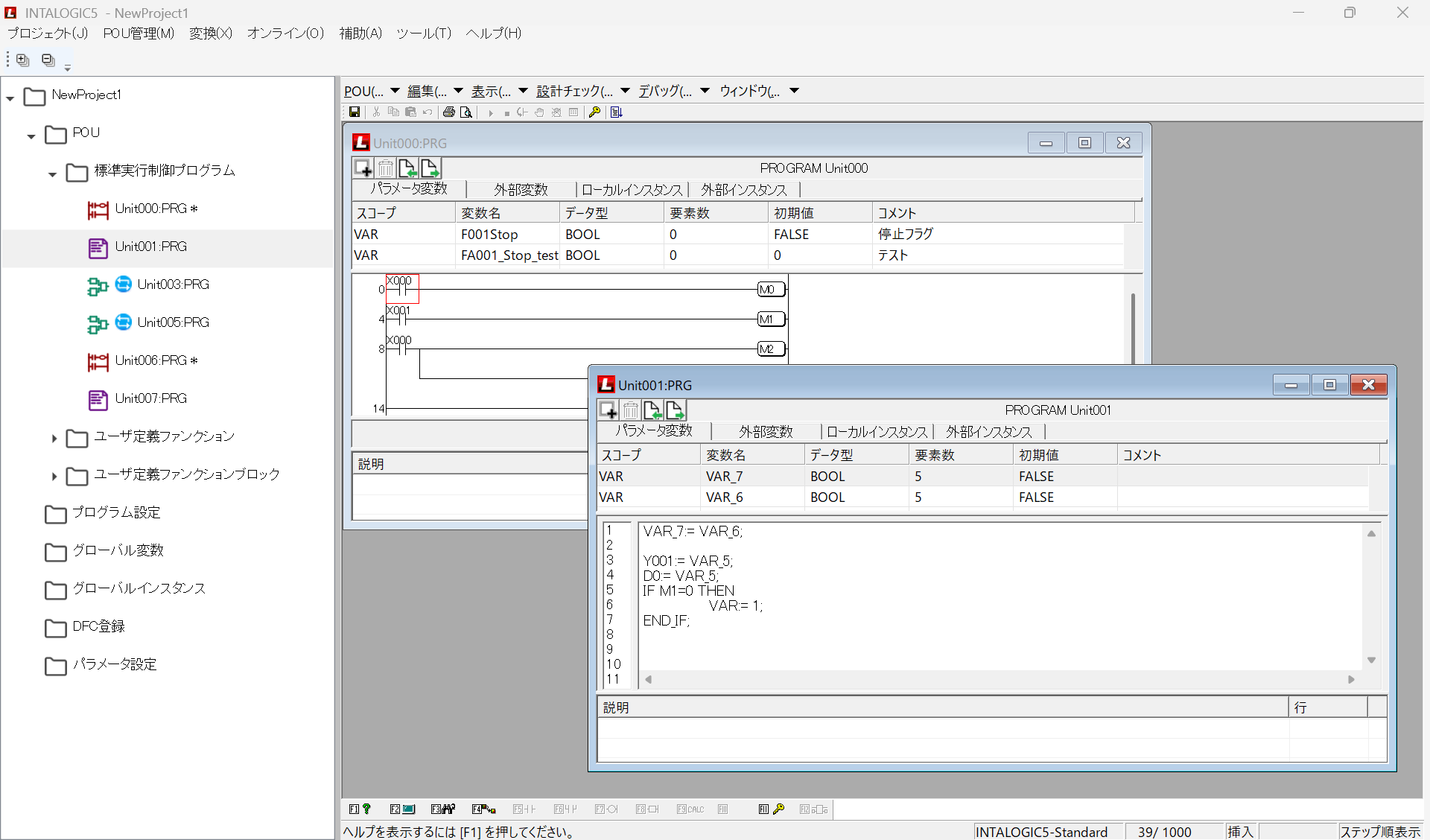Click the Save icon in the editor toolbar
The image size is (1430, 840).
(355, 112)
